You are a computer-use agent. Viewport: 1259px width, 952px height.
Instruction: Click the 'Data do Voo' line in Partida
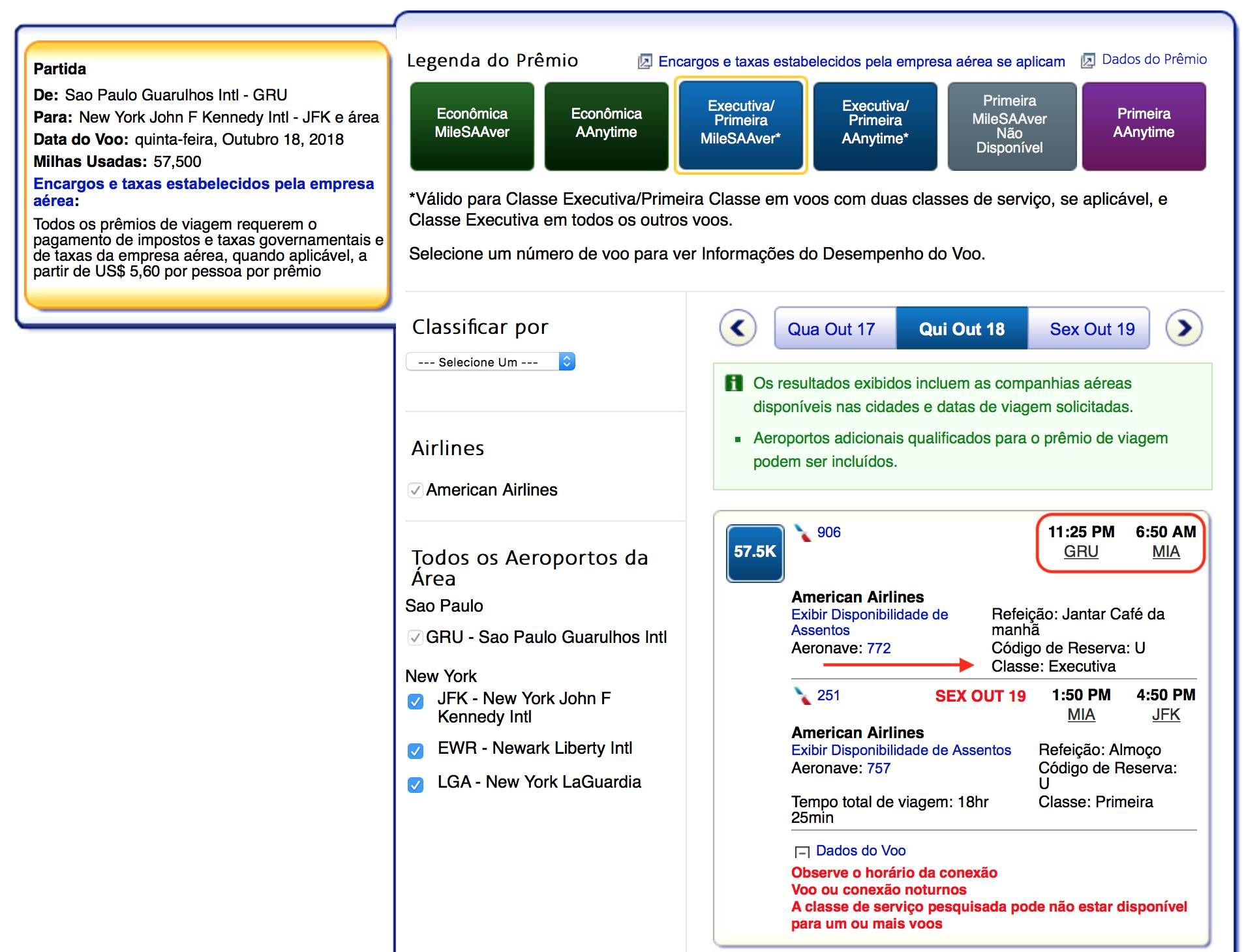click(x=189, y=139)
